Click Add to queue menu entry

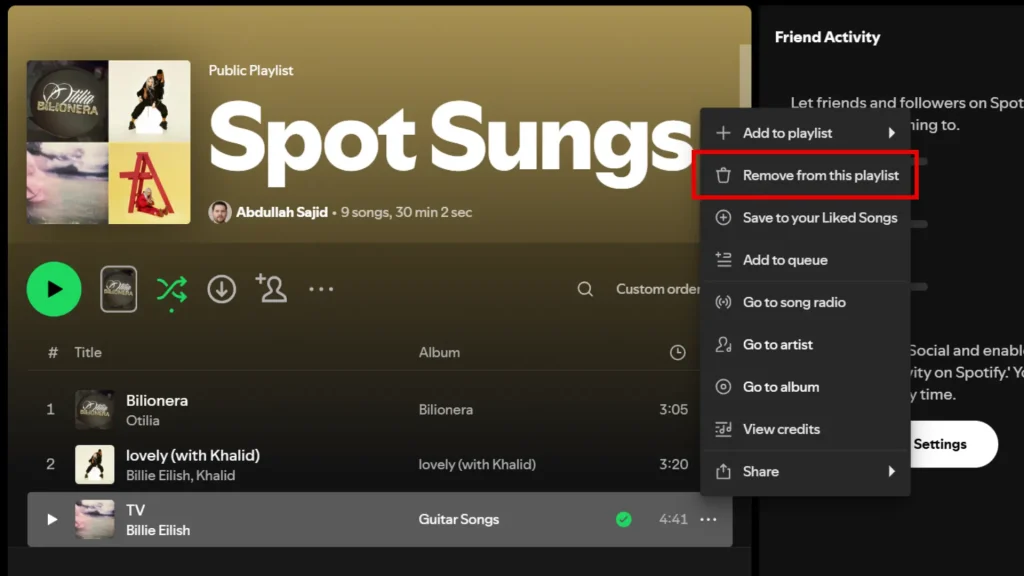[x=785, y=260]
